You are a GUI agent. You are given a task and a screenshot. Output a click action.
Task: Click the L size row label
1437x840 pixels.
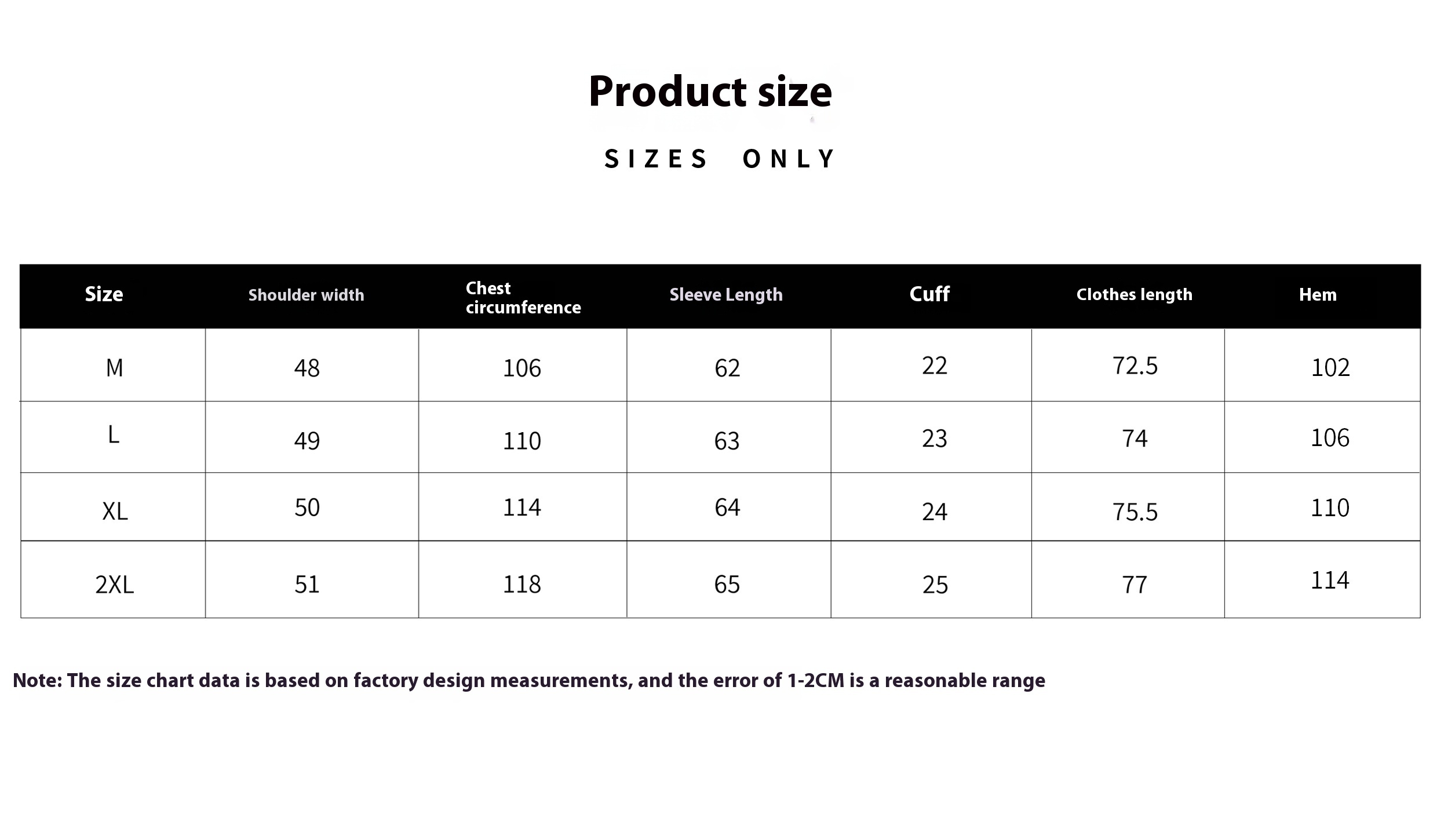tap(114, 434)
